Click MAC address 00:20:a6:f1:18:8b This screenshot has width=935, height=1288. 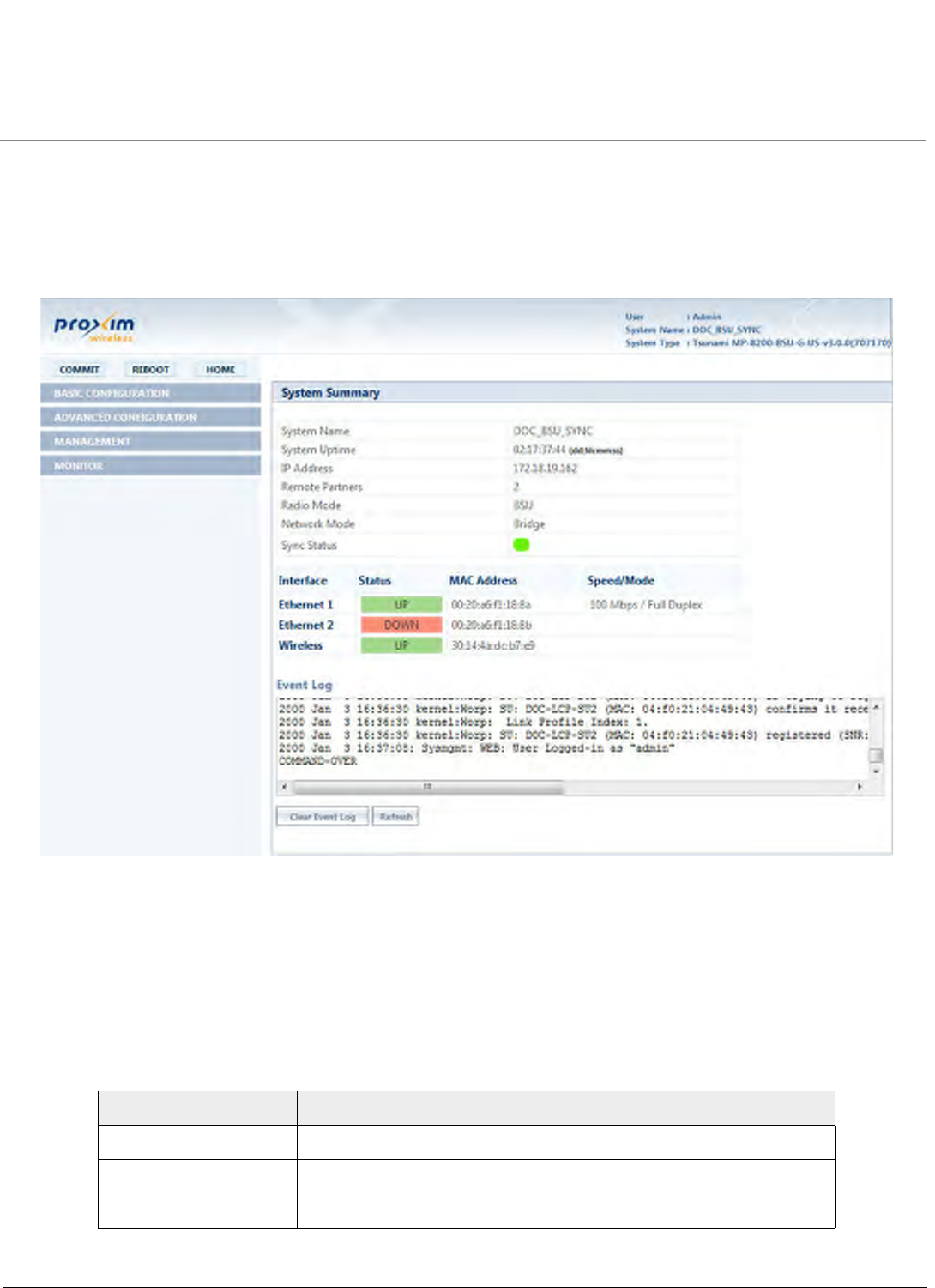[x=491, y=626]
